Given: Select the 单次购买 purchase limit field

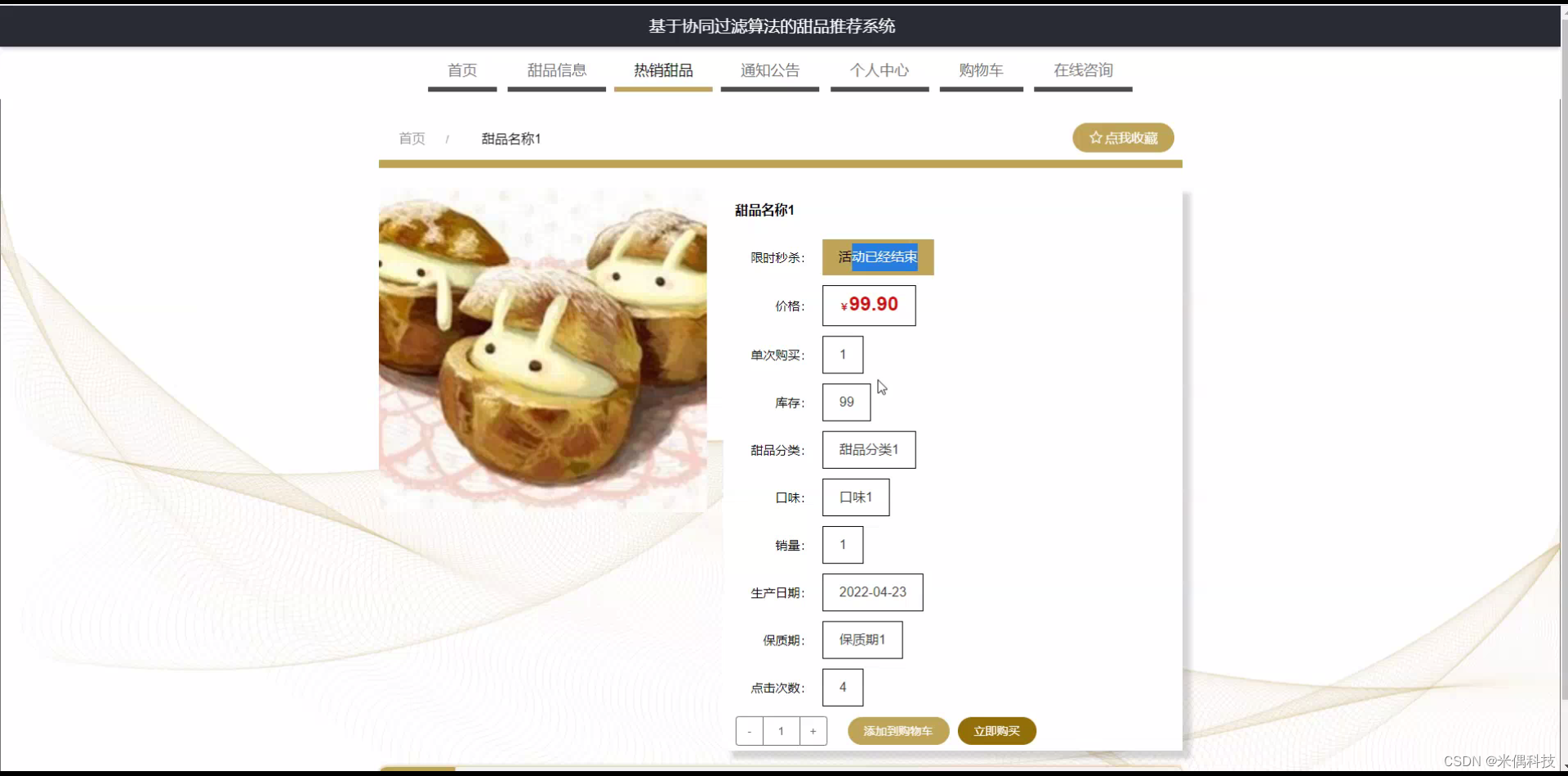Looking at the screenshot, I should 842,354.
